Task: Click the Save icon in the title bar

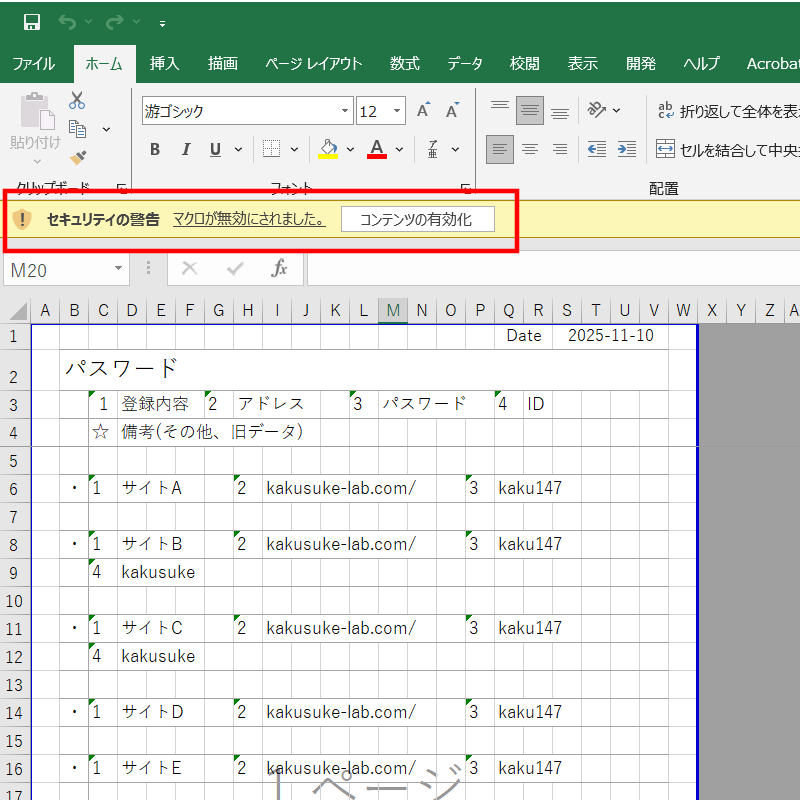Action: (32, 22)
